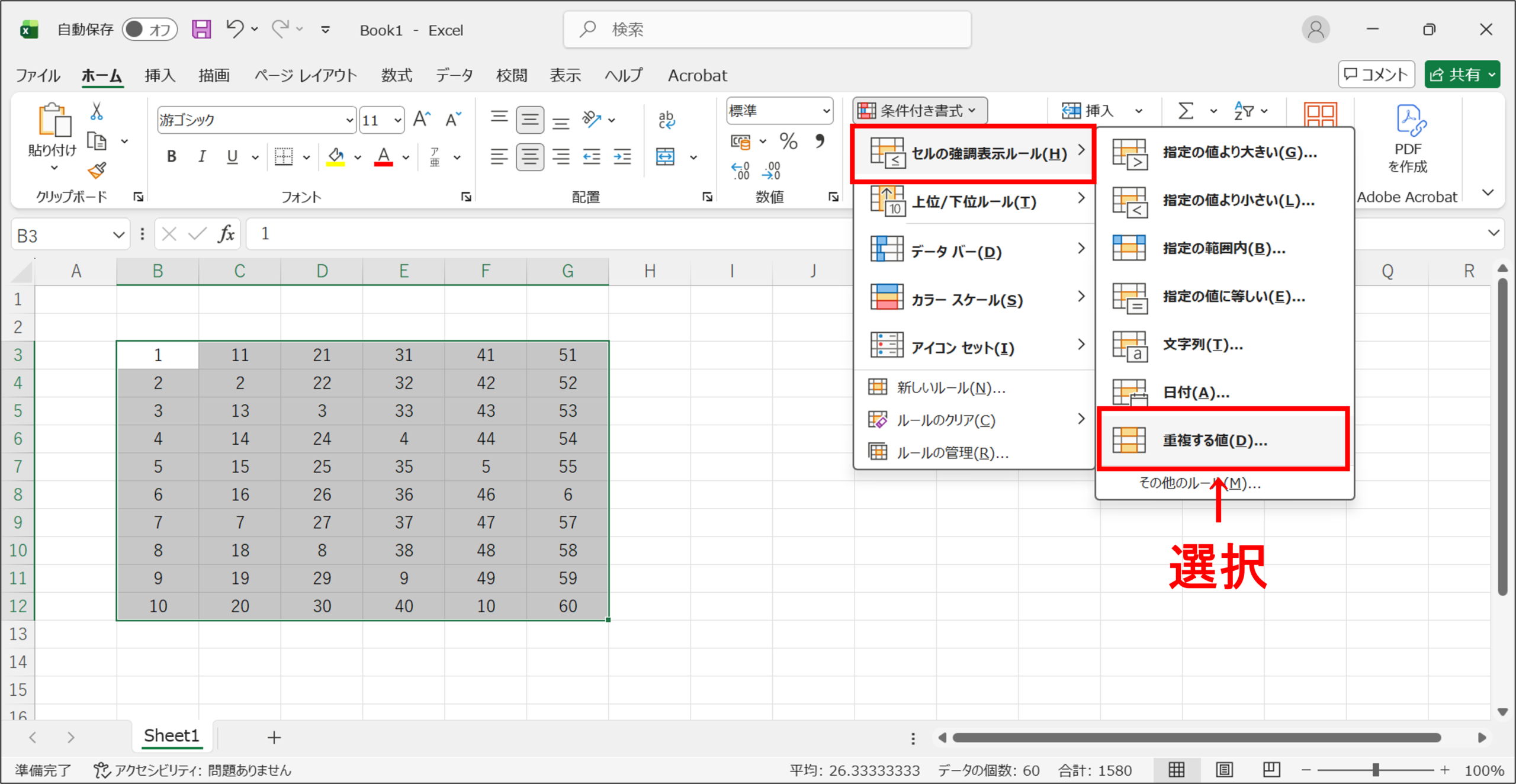The width and height of the screenshot is (1516, 784).
Task: Click the Undo arrow icon
Action: 235,28
